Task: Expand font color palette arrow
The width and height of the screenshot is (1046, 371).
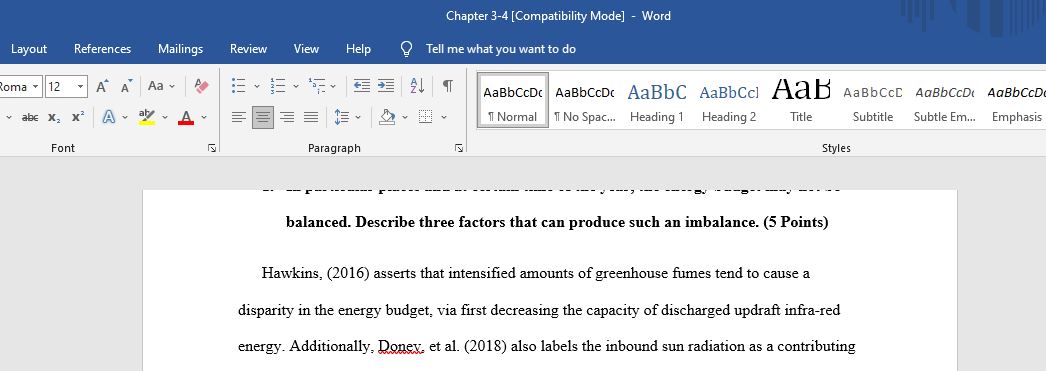Action: point(203,117)
